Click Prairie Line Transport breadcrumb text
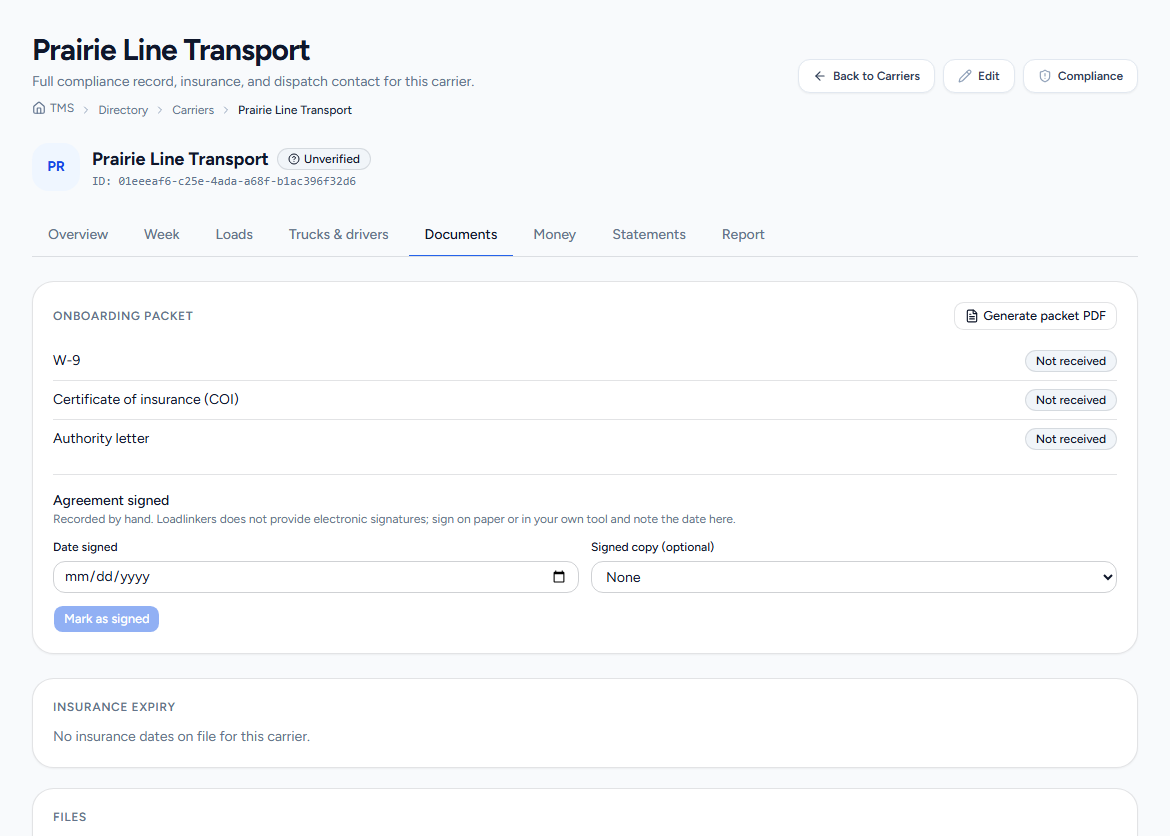 (x=295, y=110)
